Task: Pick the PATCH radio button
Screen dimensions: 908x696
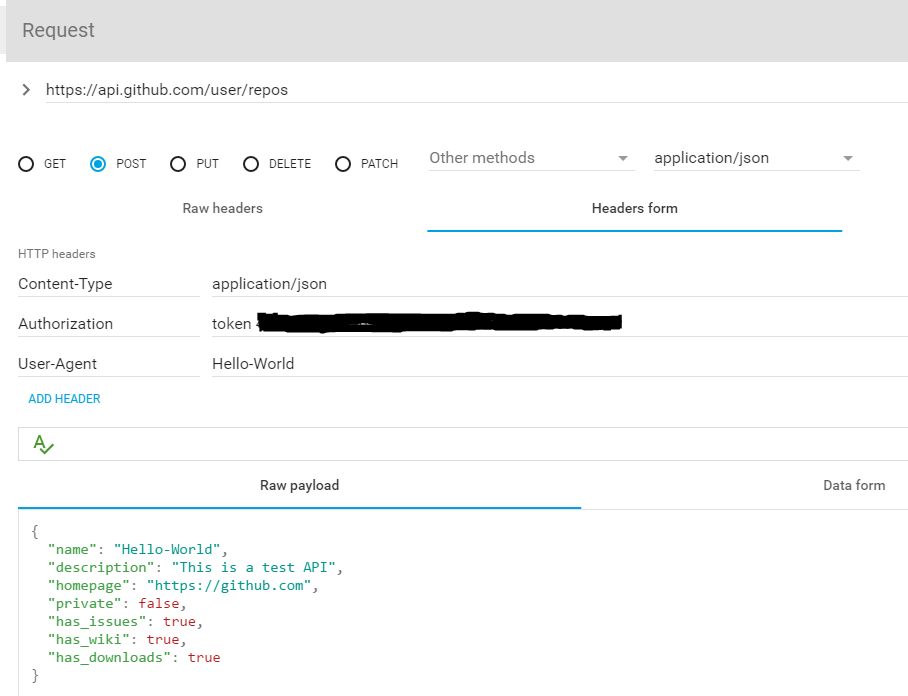Action: click(343, 164)
